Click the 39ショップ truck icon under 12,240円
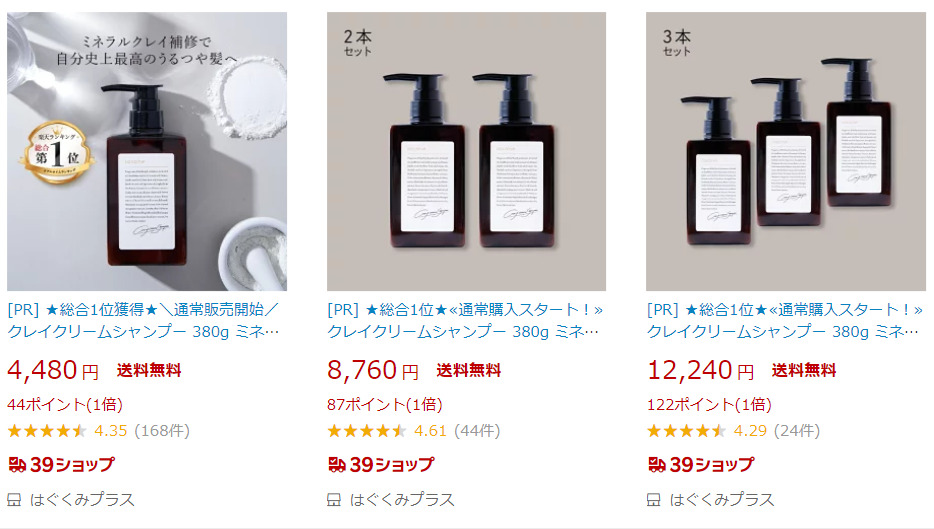 [657, 465]
